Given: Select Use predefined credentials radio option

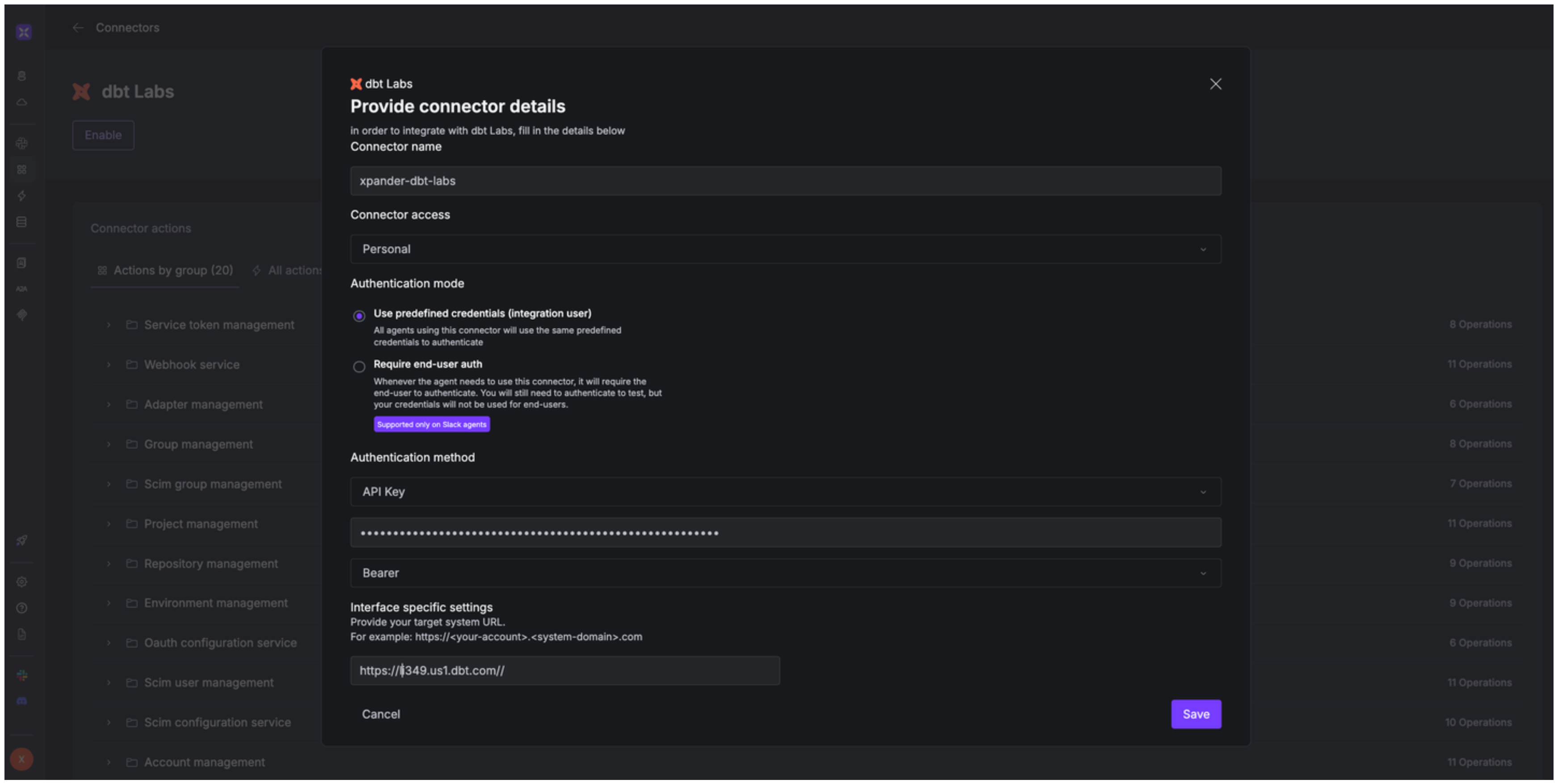Looking at the screenshot, I should click(359, 316).
